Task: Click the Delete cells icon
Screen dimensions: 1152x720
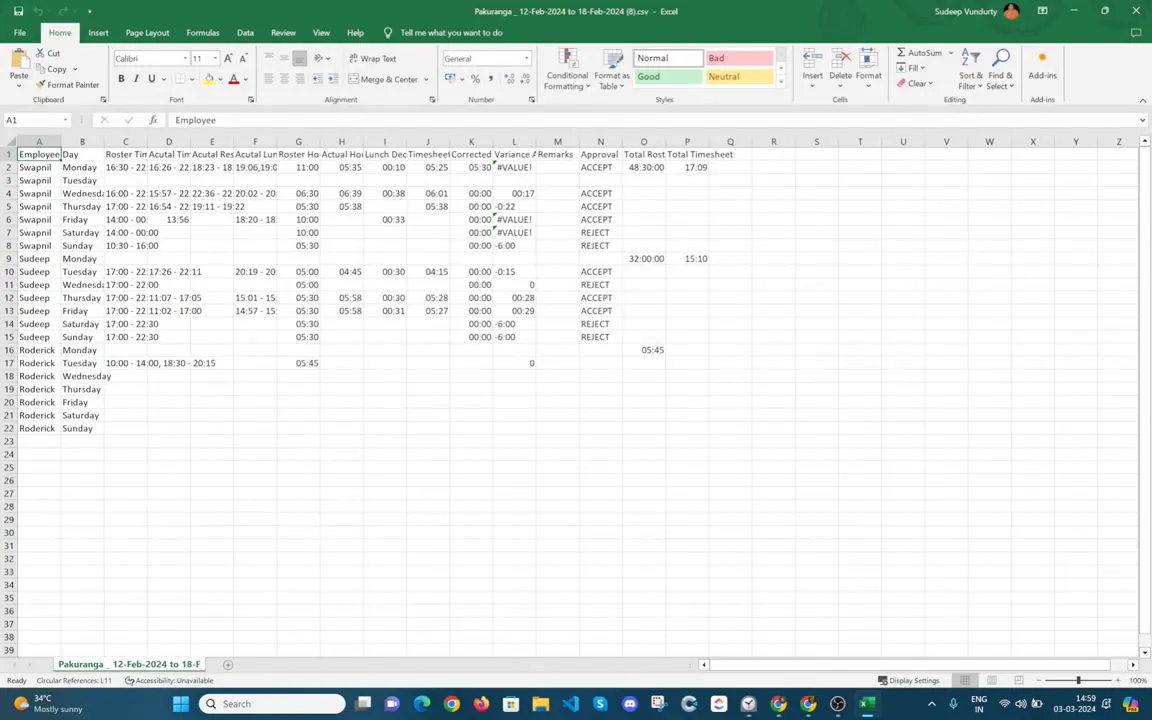Action: click(840, 59)
